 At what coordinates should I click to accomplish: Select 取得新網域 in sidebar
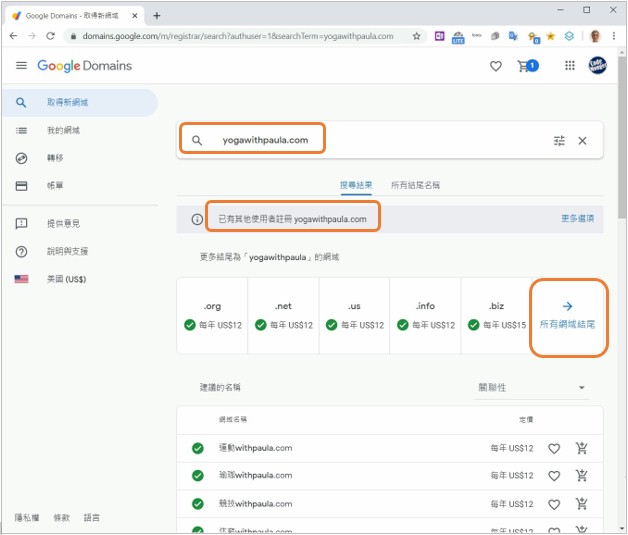(x=80, y=103)
